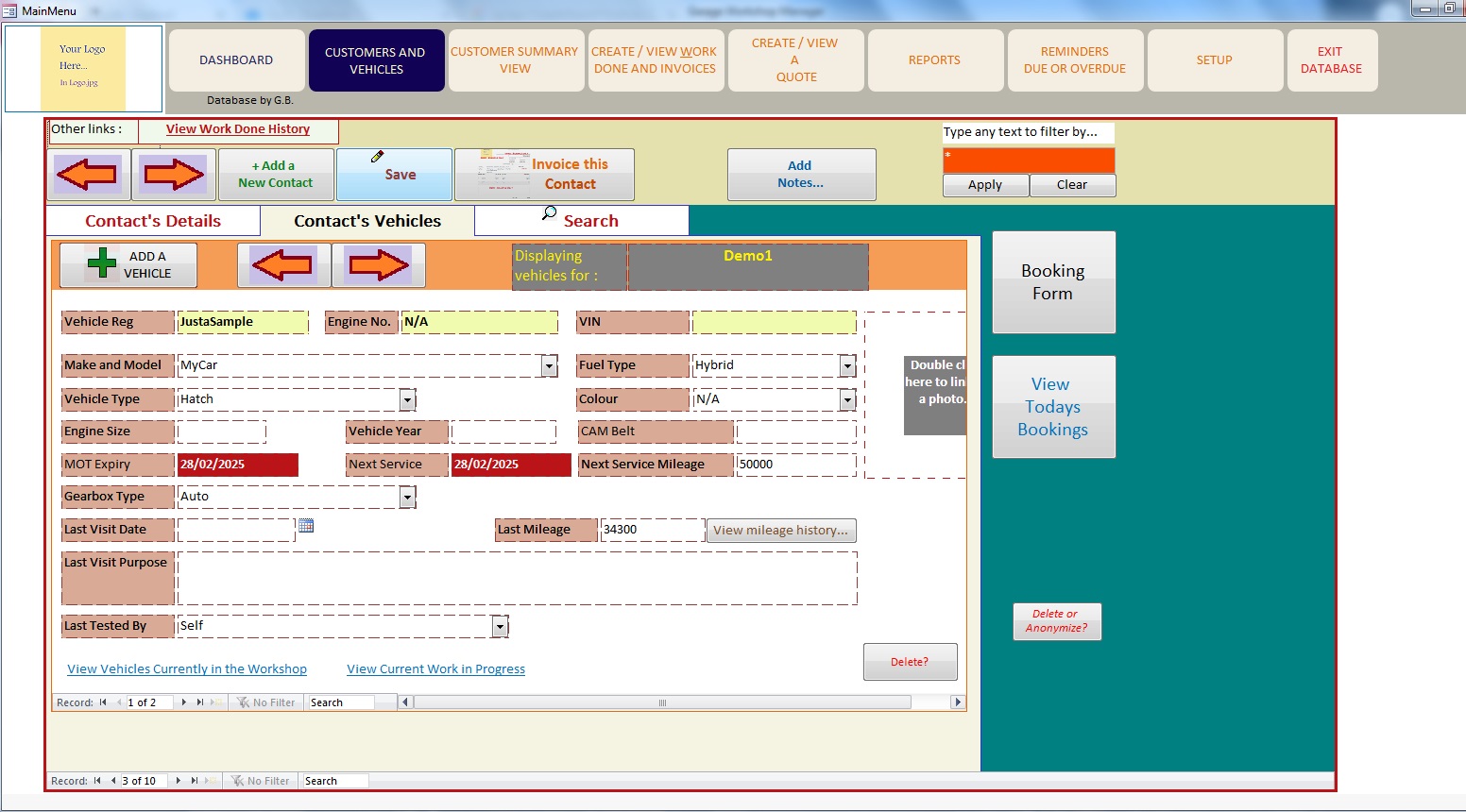
Task: Open View Work Done History link
Action: [238, 129]
